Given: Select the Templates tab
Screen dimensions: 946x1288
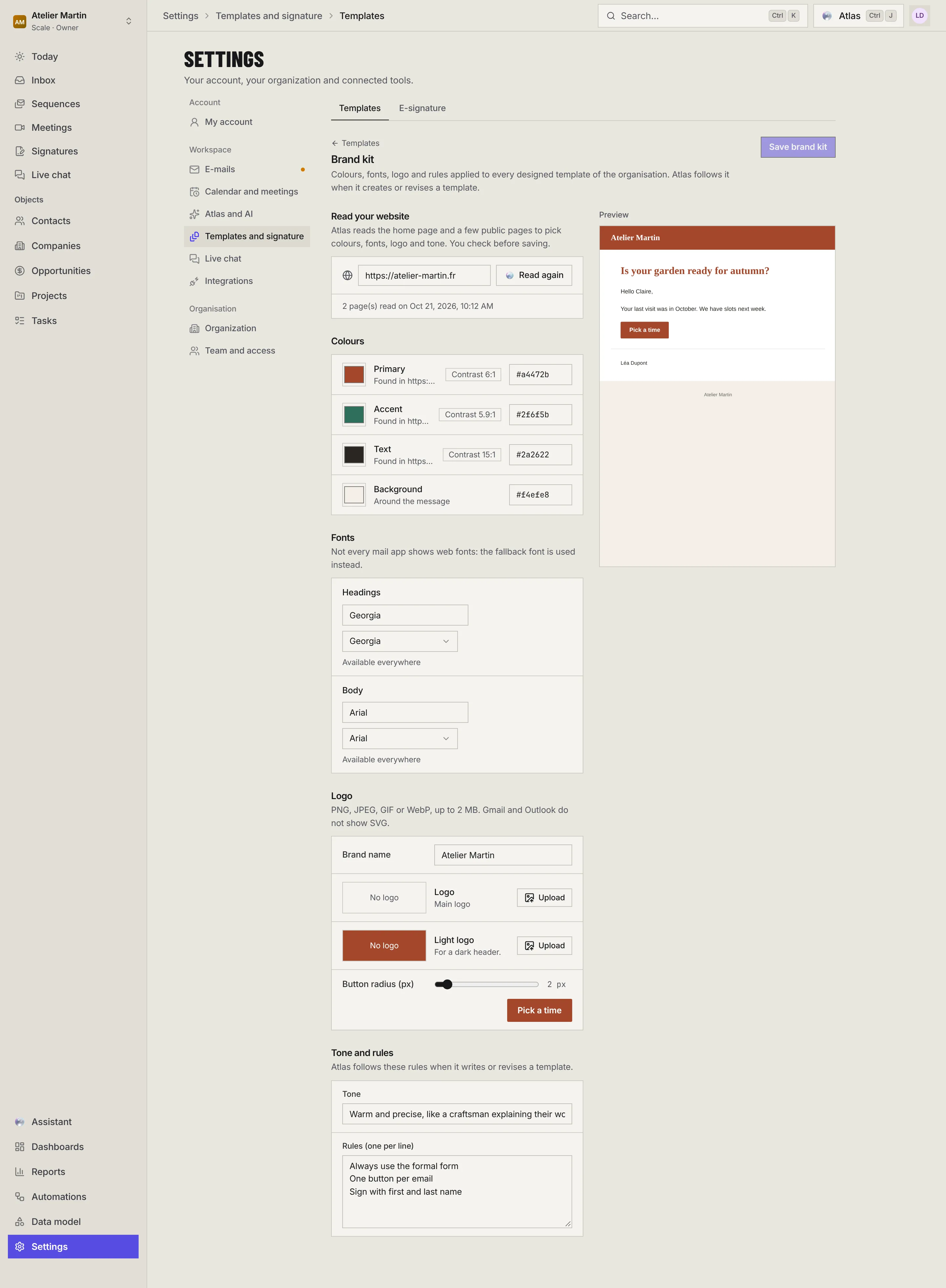Looking at the screenshot, I should point(360,108).
